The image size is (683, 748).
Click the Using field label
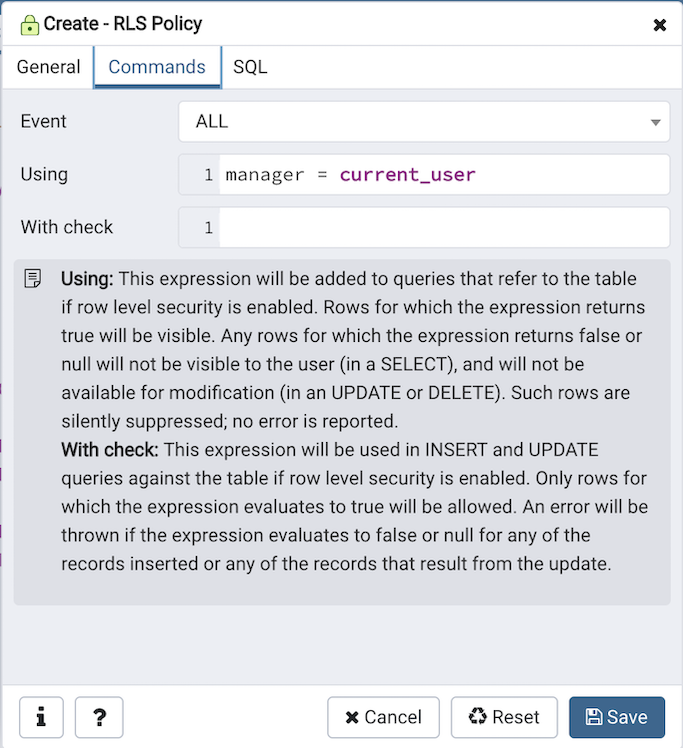click(45, 174)
